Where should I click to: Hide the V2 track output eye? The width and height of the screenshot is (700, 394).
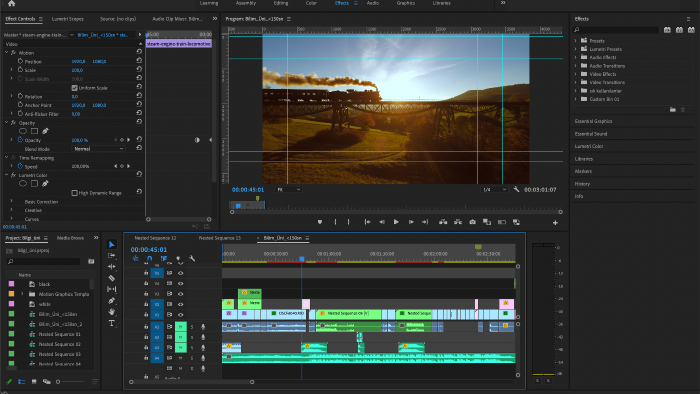(181, 304)
